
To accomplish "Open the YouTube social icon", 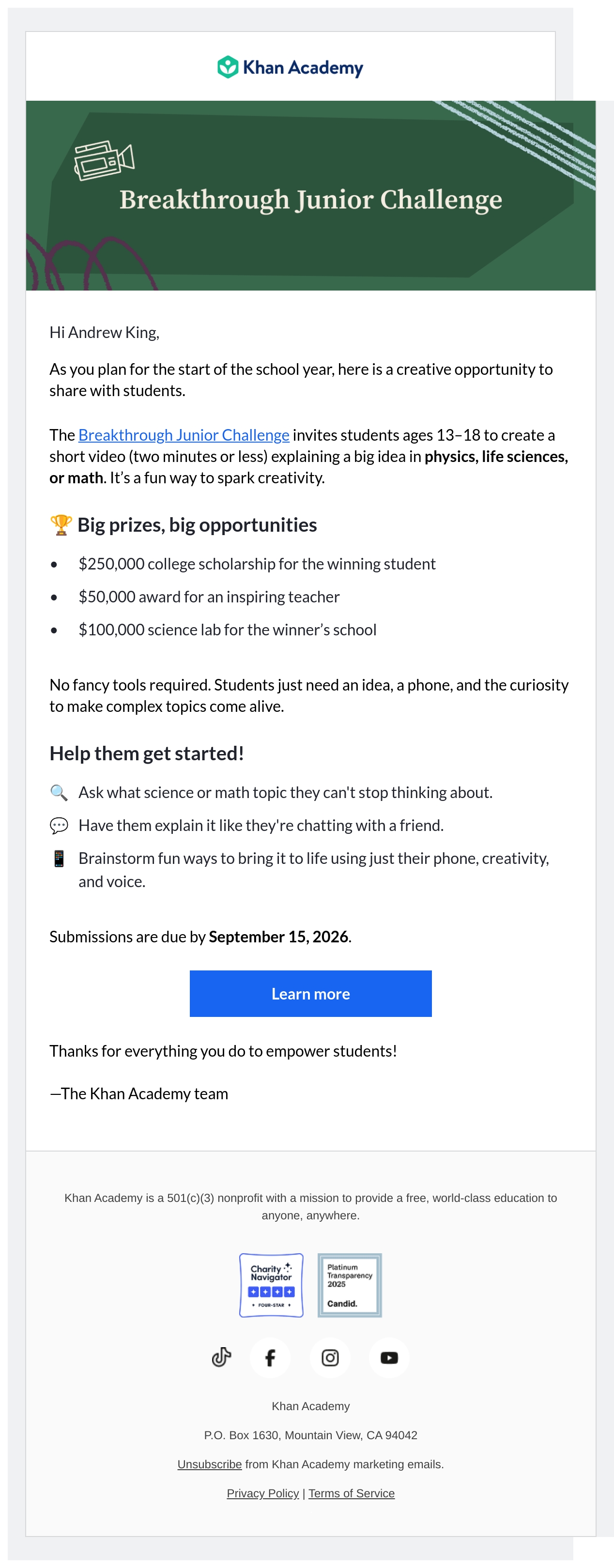I will [389, 1357].
